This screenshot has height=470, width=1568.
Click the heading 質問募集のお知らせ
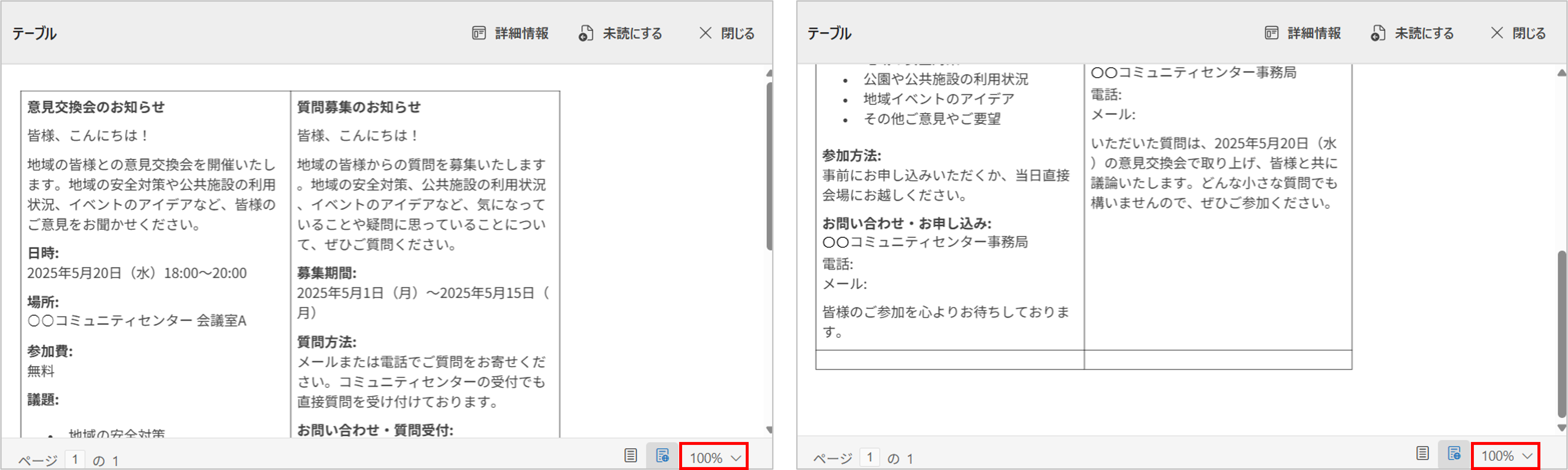[359, 107]
